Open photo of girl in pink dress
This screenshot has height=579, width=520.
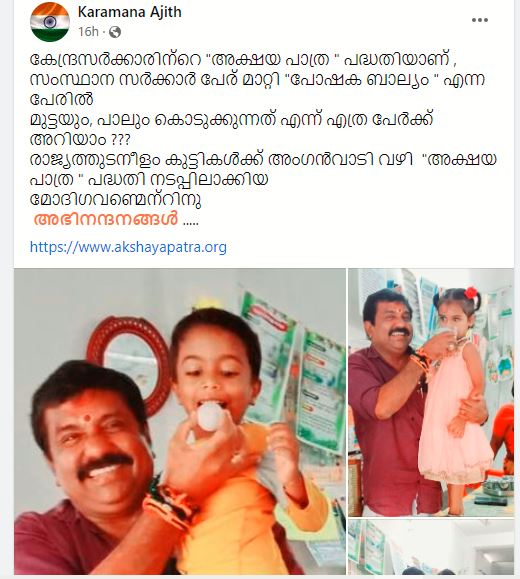click(x=431, y=393)
